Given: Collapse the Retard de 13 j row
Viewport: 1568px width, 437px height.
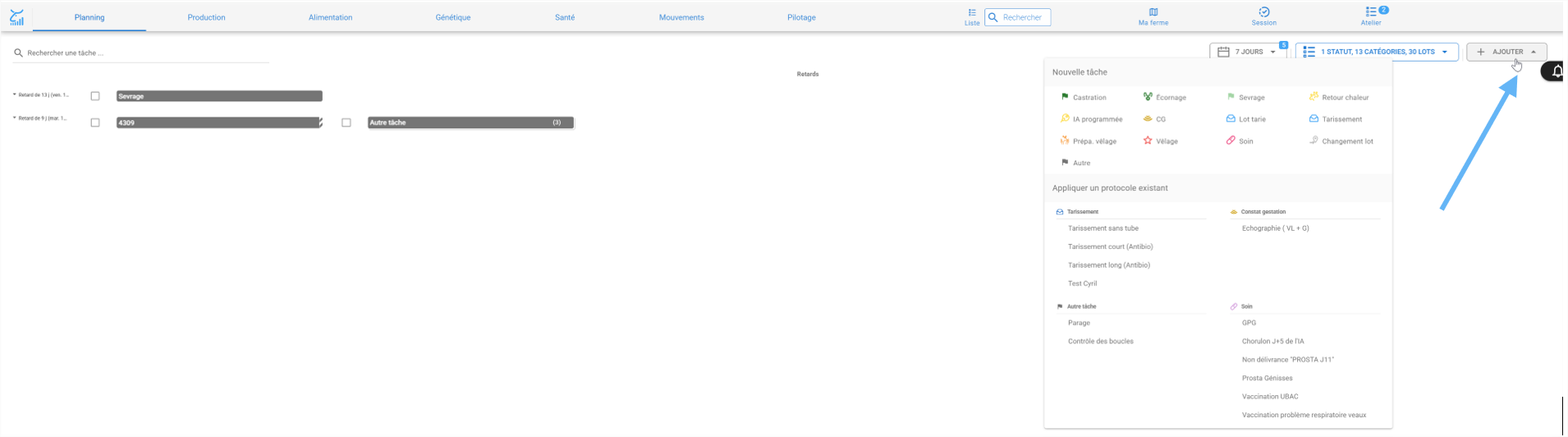Looking at the screenshot, I should 15,95.
